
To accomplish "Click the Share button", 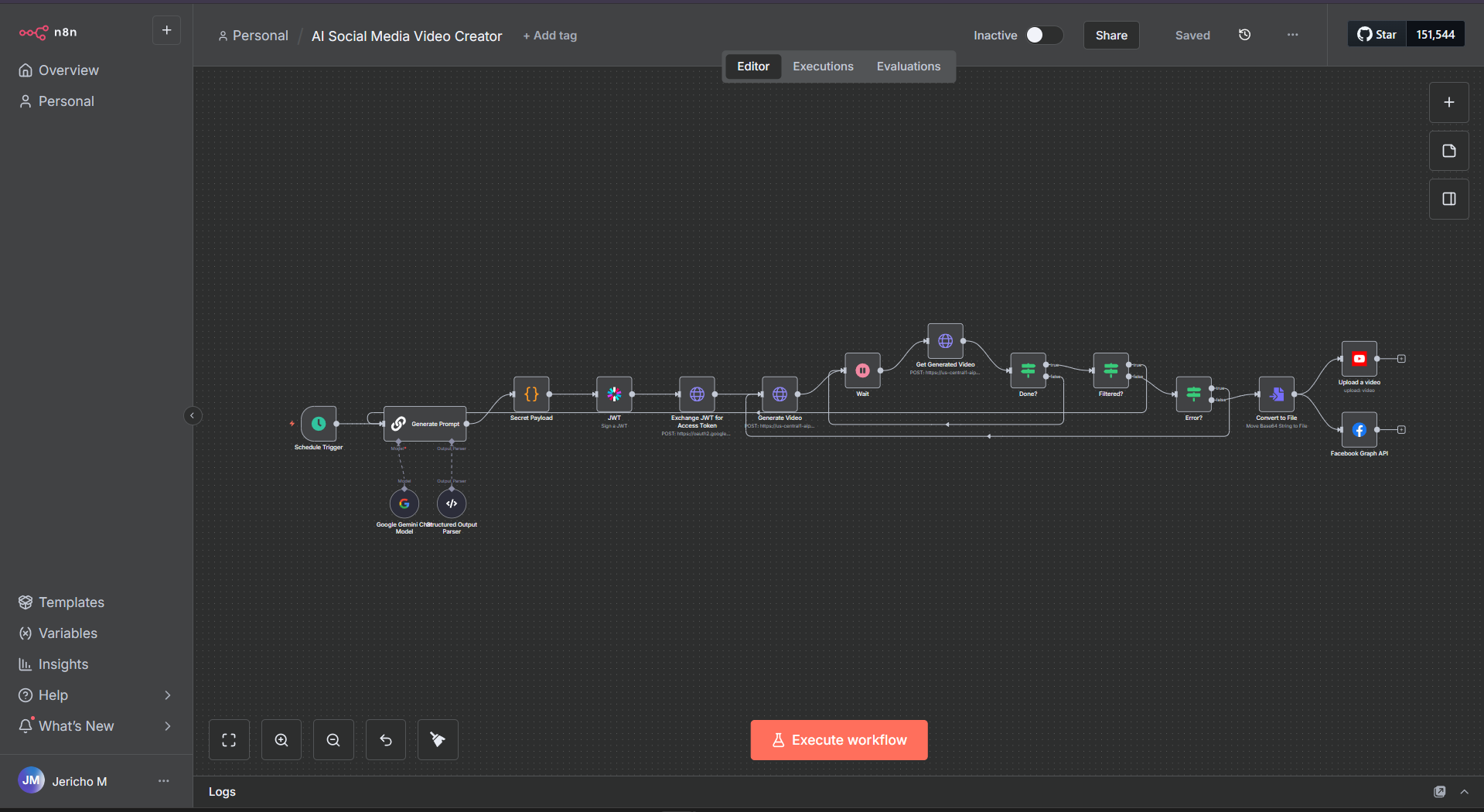I will (1110, 36).
